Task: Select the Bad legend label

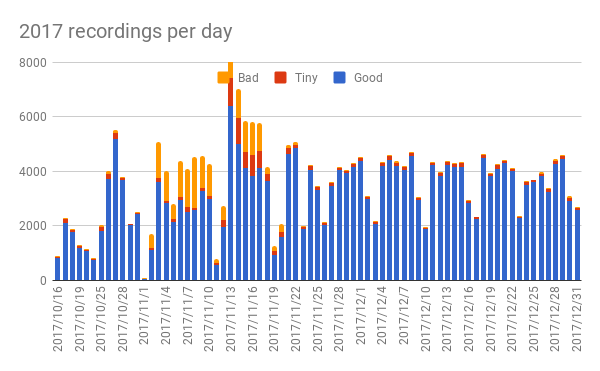Action: pyautogui.click(x=248, y=78)
